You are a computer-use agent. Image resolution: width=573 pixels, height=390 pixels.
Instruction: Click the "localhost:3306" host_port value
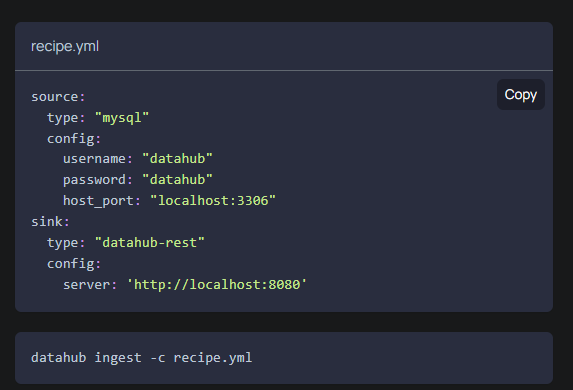[213, 201]
